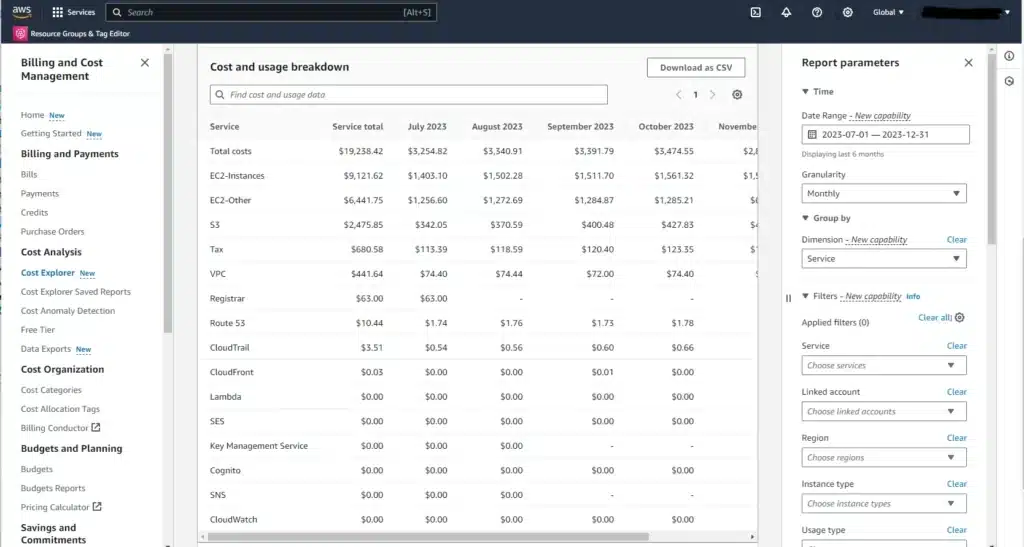This screenshot has width=1024, height=547.
Task: Open the Services grid menu
Action: pos(73,12)
